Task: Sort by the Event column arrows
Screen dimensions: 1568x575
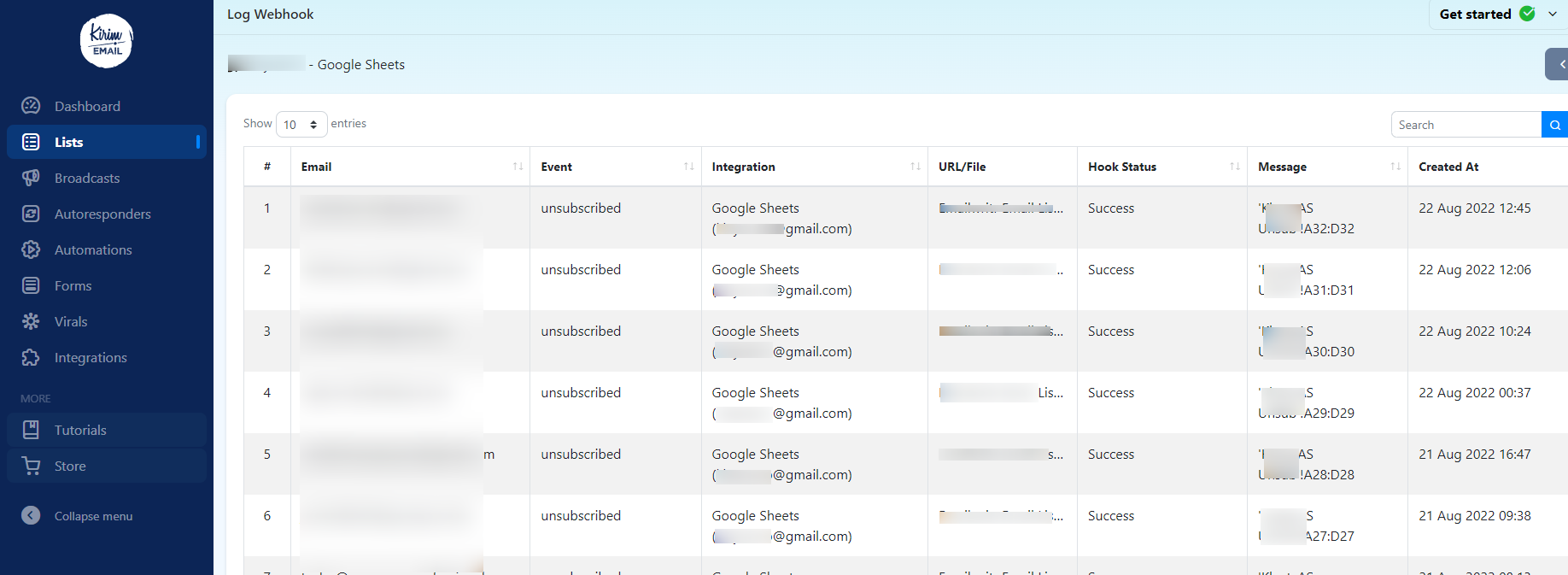Action: point(688,167)
